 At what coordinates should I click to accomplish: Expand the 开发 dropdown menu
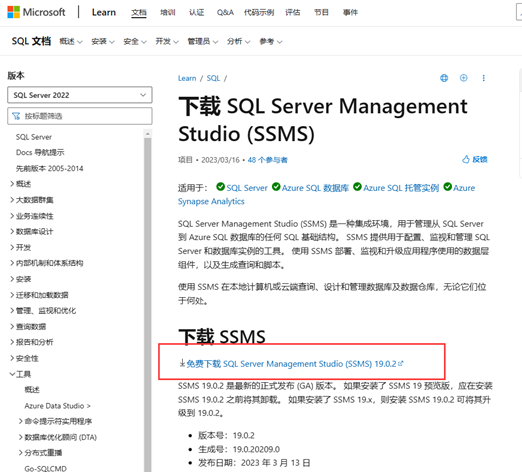(167, 41)
